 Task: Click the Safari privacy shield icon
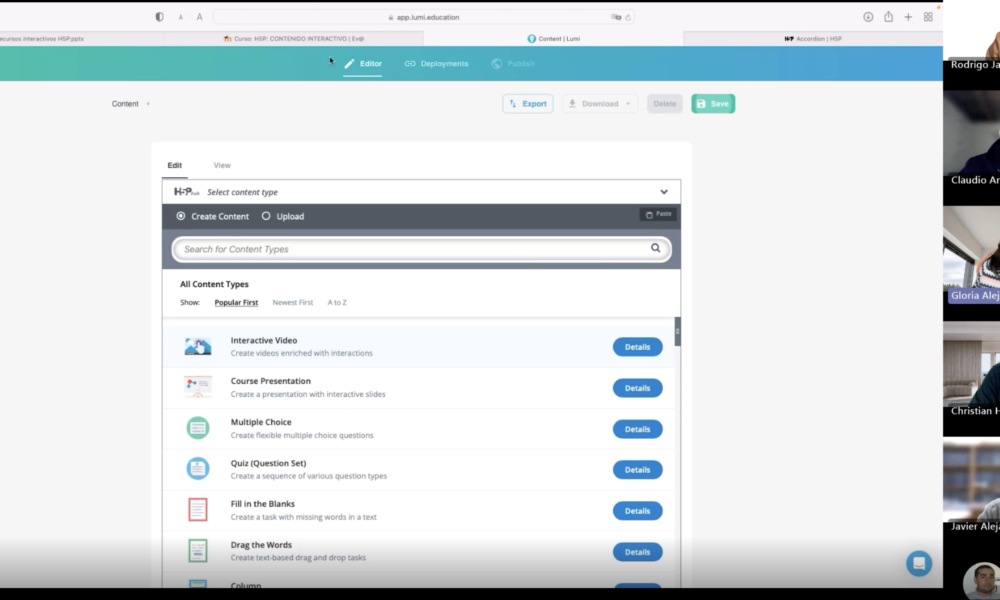point(159,17)
